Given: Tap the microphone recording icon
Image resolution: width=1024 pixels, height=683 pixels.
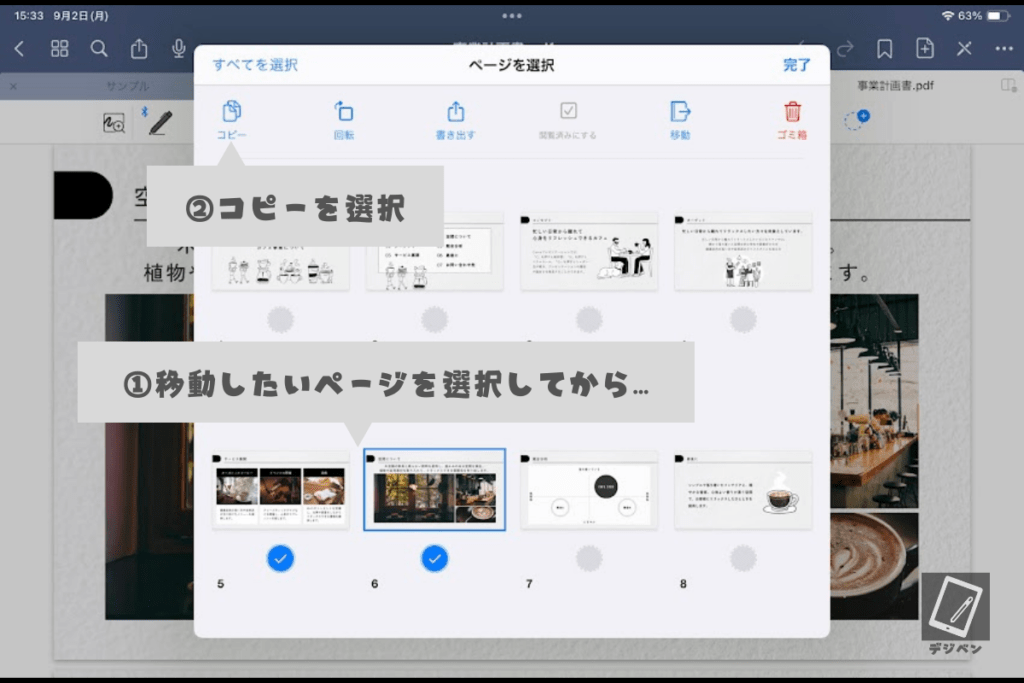Looking at the screenshot, I should pos(178,48).
